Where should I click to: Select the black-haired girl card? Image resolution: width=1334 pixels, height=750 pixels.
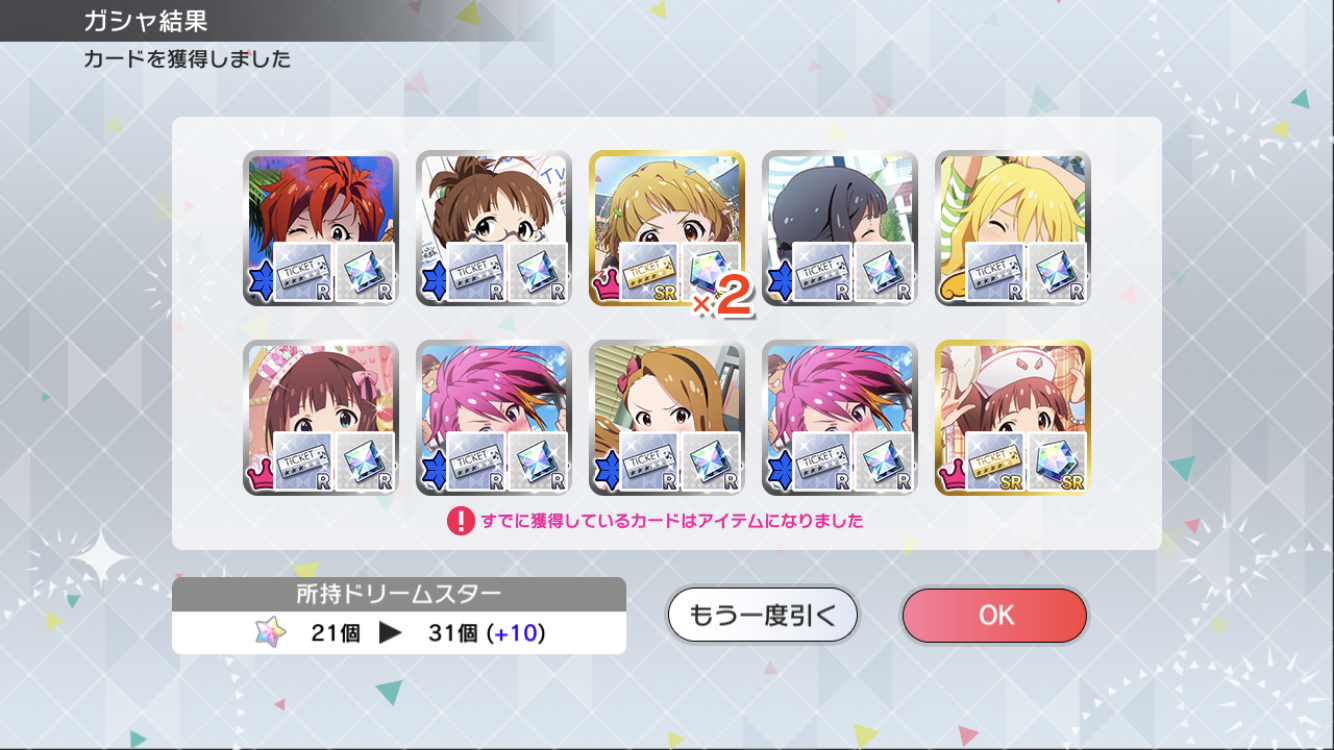tap(840, 228)
